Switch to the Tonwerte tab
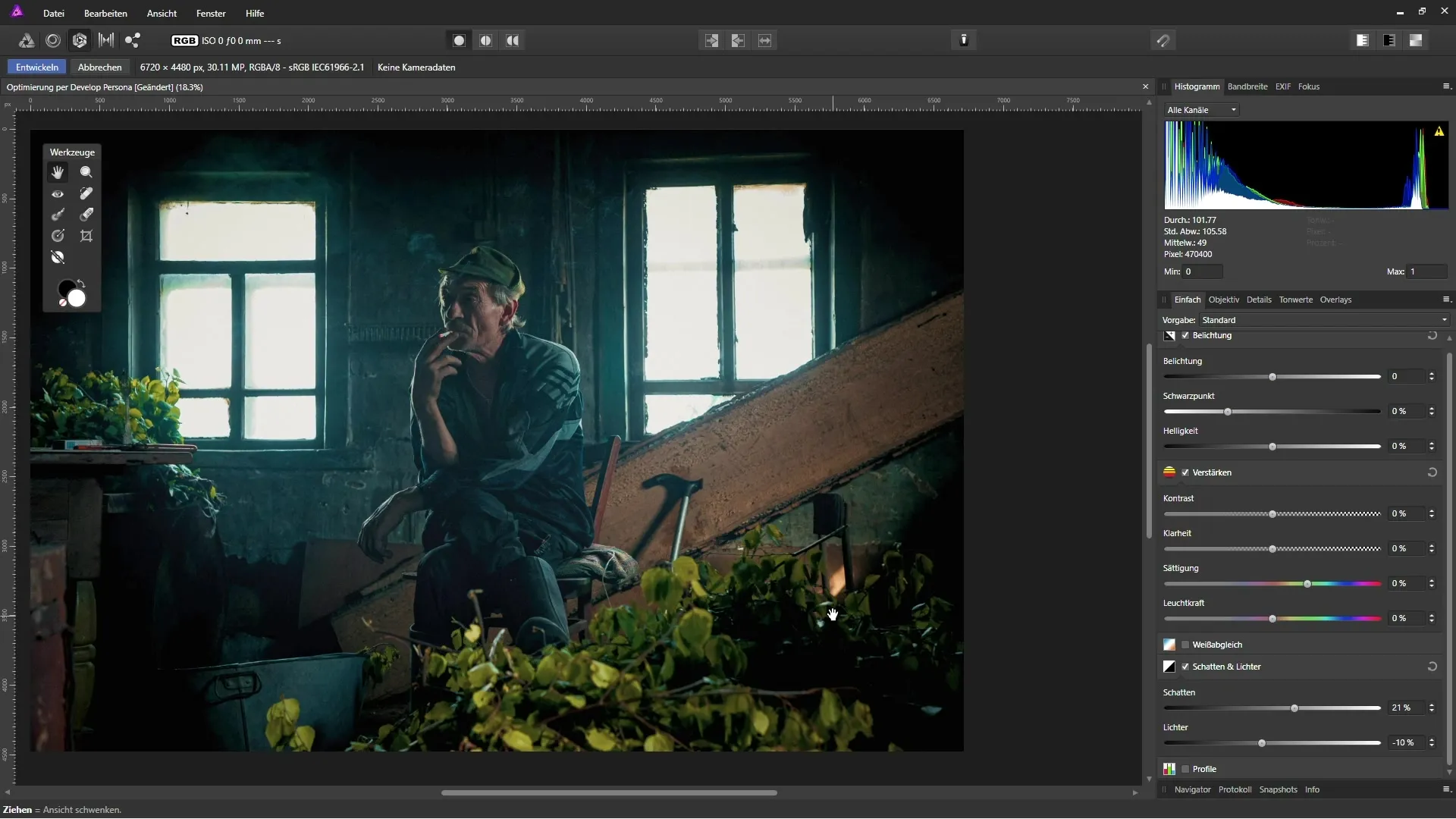Image resolution: width=1456 pixels, height=819 pixels. tap(1296, 300)
